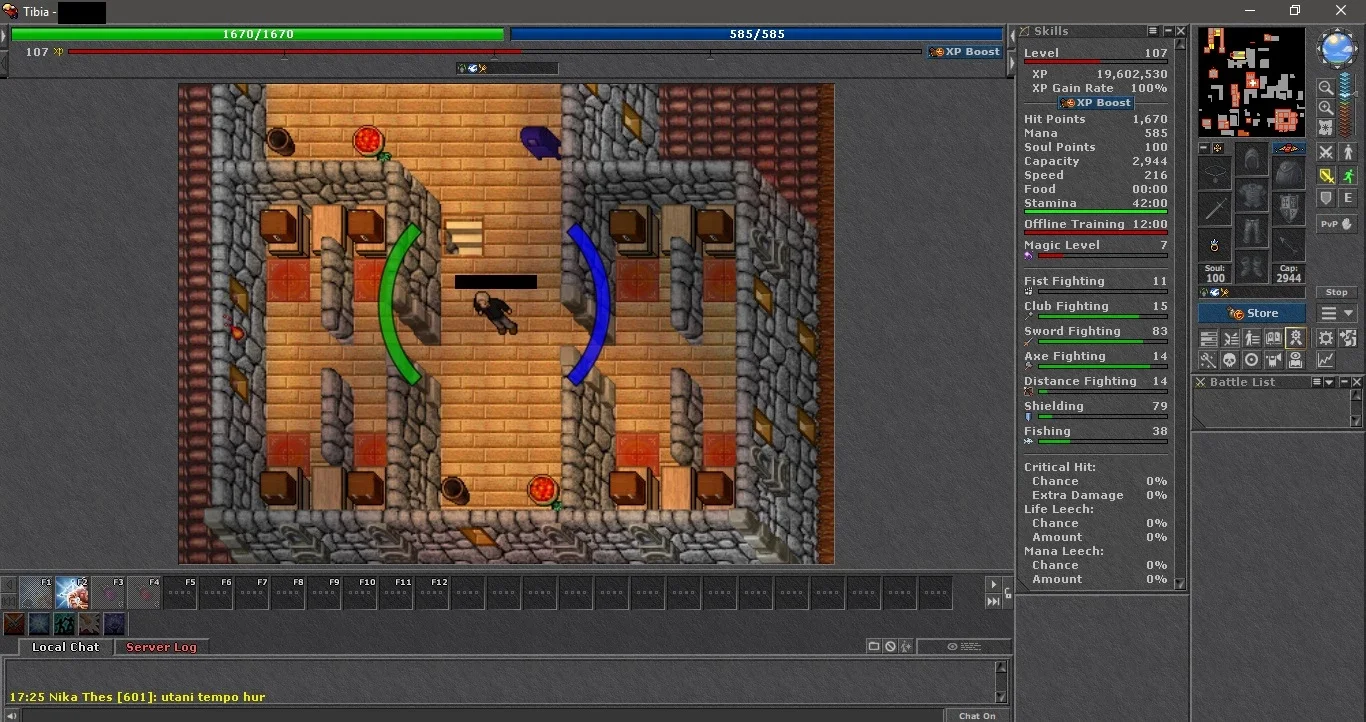
Task: Open the circular target icon widget
Action: pyautogui.click(x=1251, y=360)
